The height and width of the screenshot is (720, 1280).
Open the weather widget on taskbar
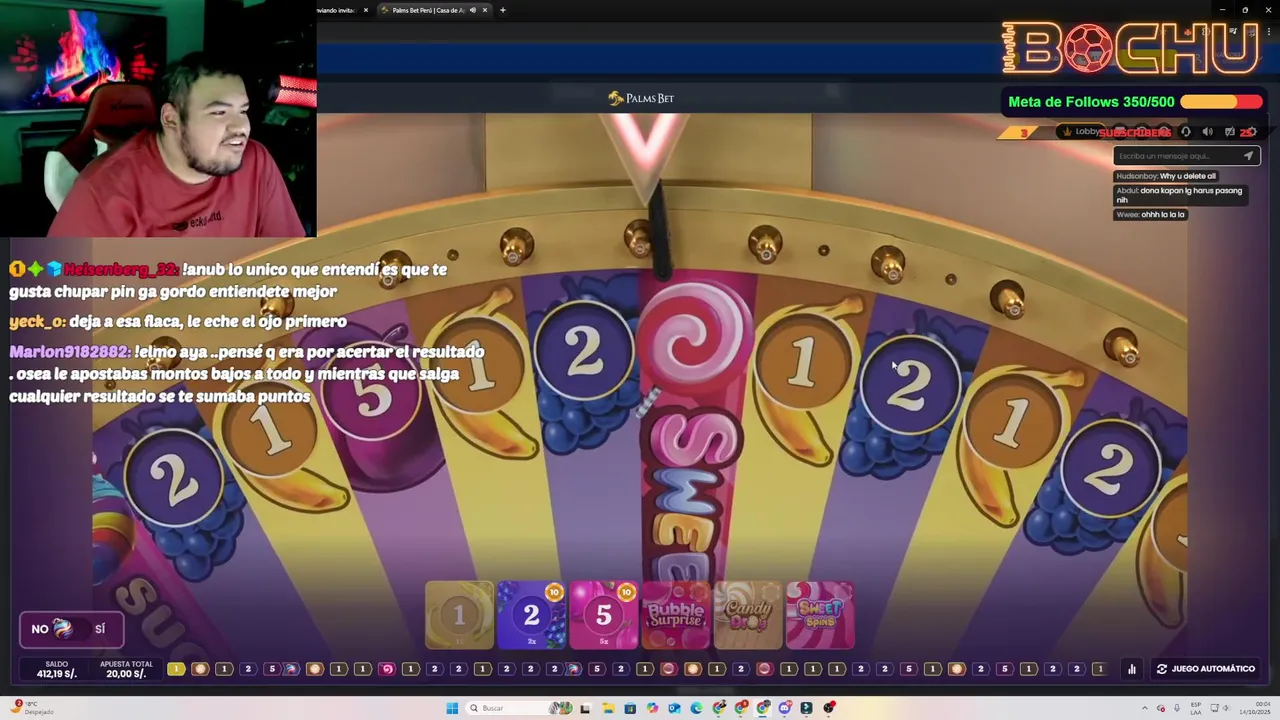point(32,708)
